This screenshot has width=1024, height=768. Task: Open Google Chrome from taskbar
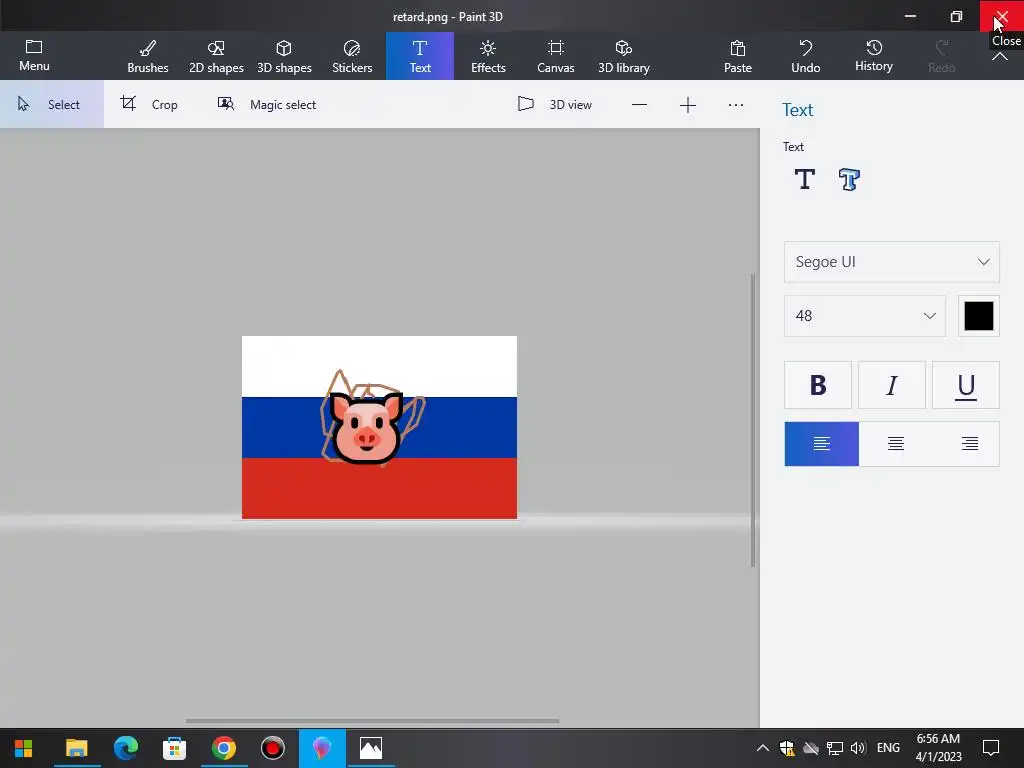pos(223,748)
